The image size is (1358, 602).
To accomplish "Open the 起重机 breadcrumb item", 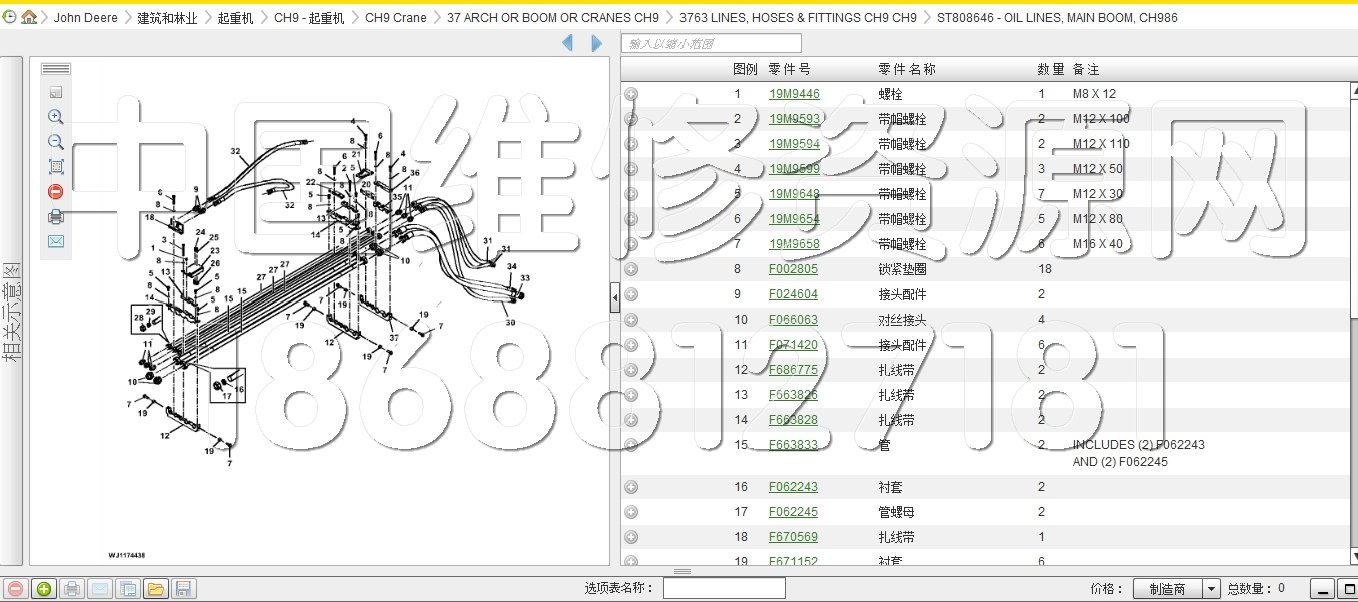I will coord(235,17).
